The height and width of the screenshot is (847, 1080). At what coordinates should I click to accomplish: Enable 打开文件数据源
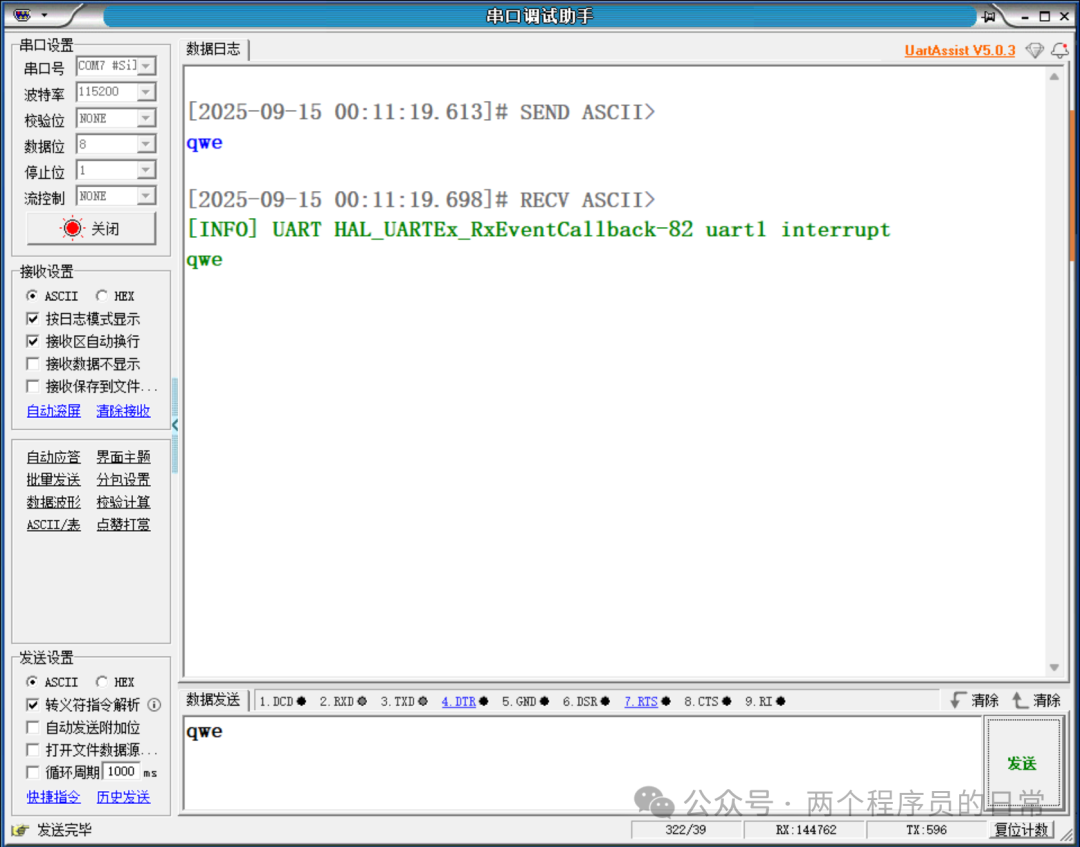pos(32,749)
